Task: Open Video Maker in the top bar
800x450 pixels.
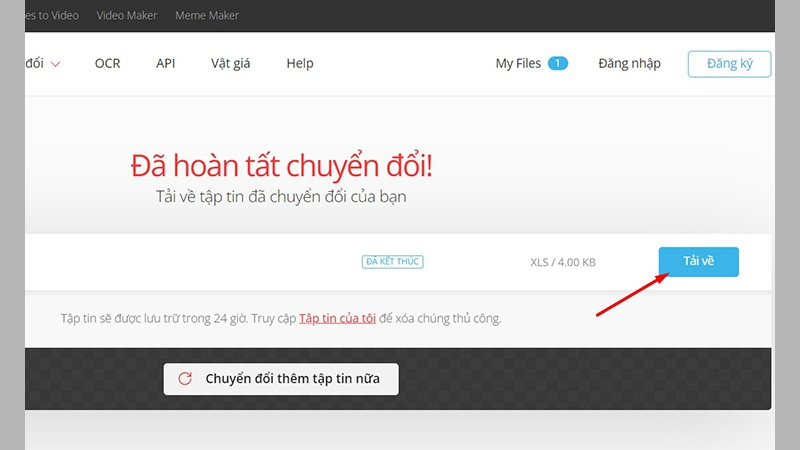Action: point(127,15)
